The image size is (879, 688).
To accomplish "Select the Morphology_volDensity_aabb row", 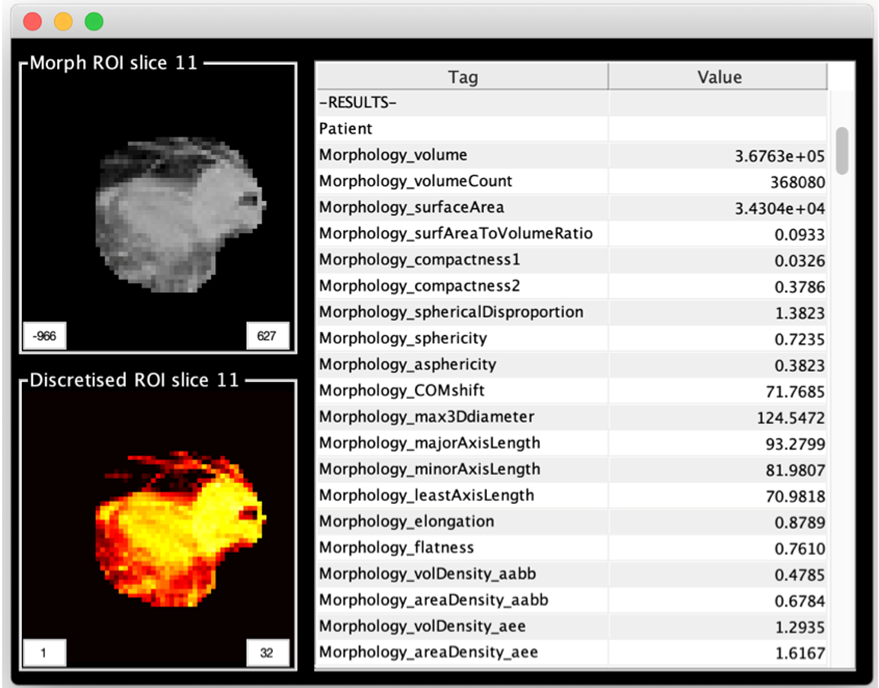I will coord(572,574).
